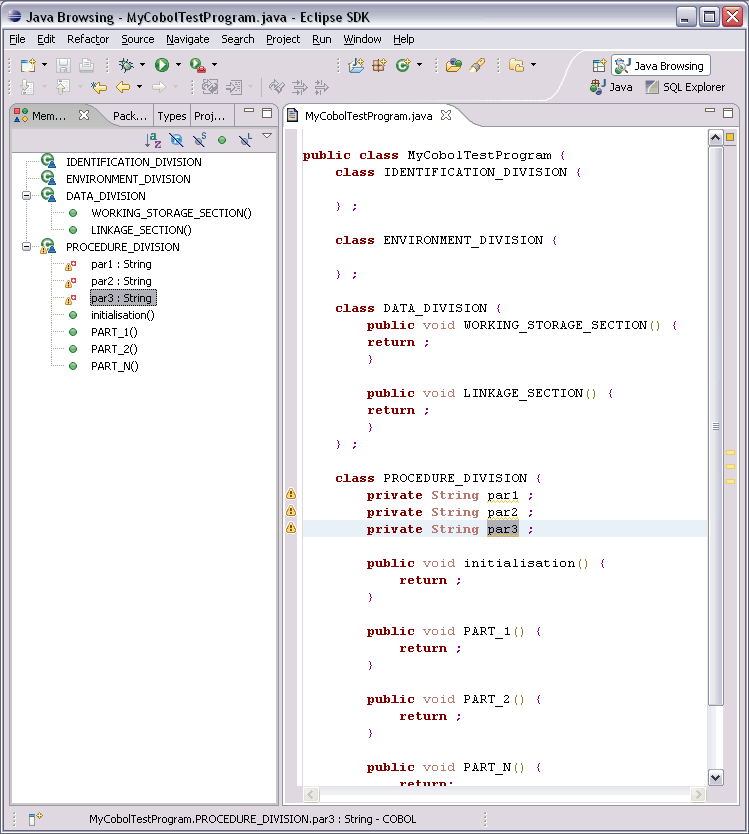This screenshot has width=749, height=834.
Task: Collapse the PROCEDURE_DIVISION tree node
Action: (x=27, y=247)
